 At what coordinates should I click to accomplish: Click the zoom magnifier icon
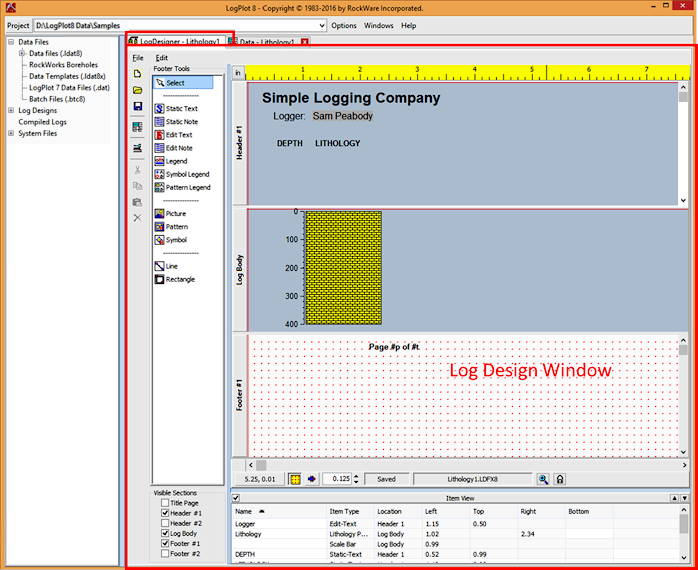tap(544, 480)
